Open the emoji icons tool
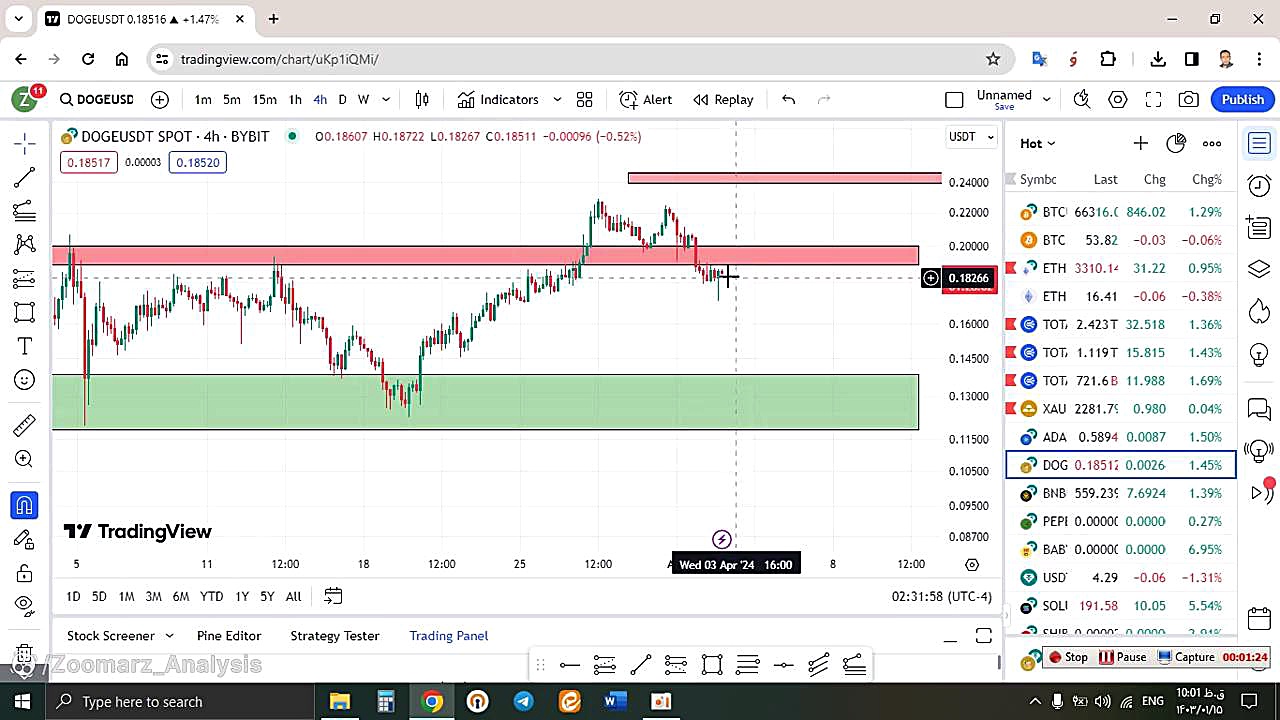The height and width of the screenshot is (720, 1280). 25,380
